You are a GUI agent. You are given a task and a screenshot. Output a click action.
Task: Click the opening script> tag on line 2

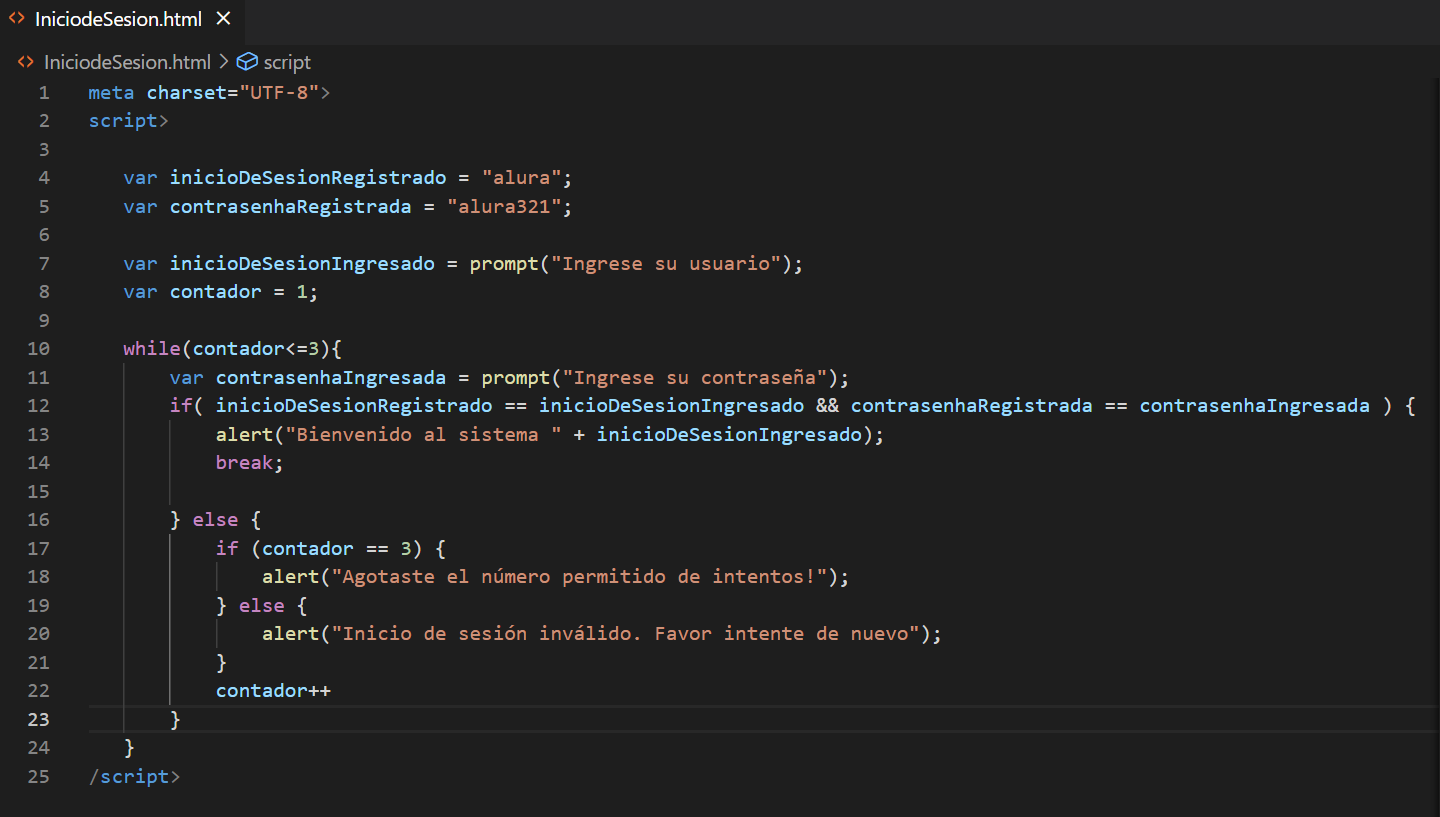click(x=129, y=121)
